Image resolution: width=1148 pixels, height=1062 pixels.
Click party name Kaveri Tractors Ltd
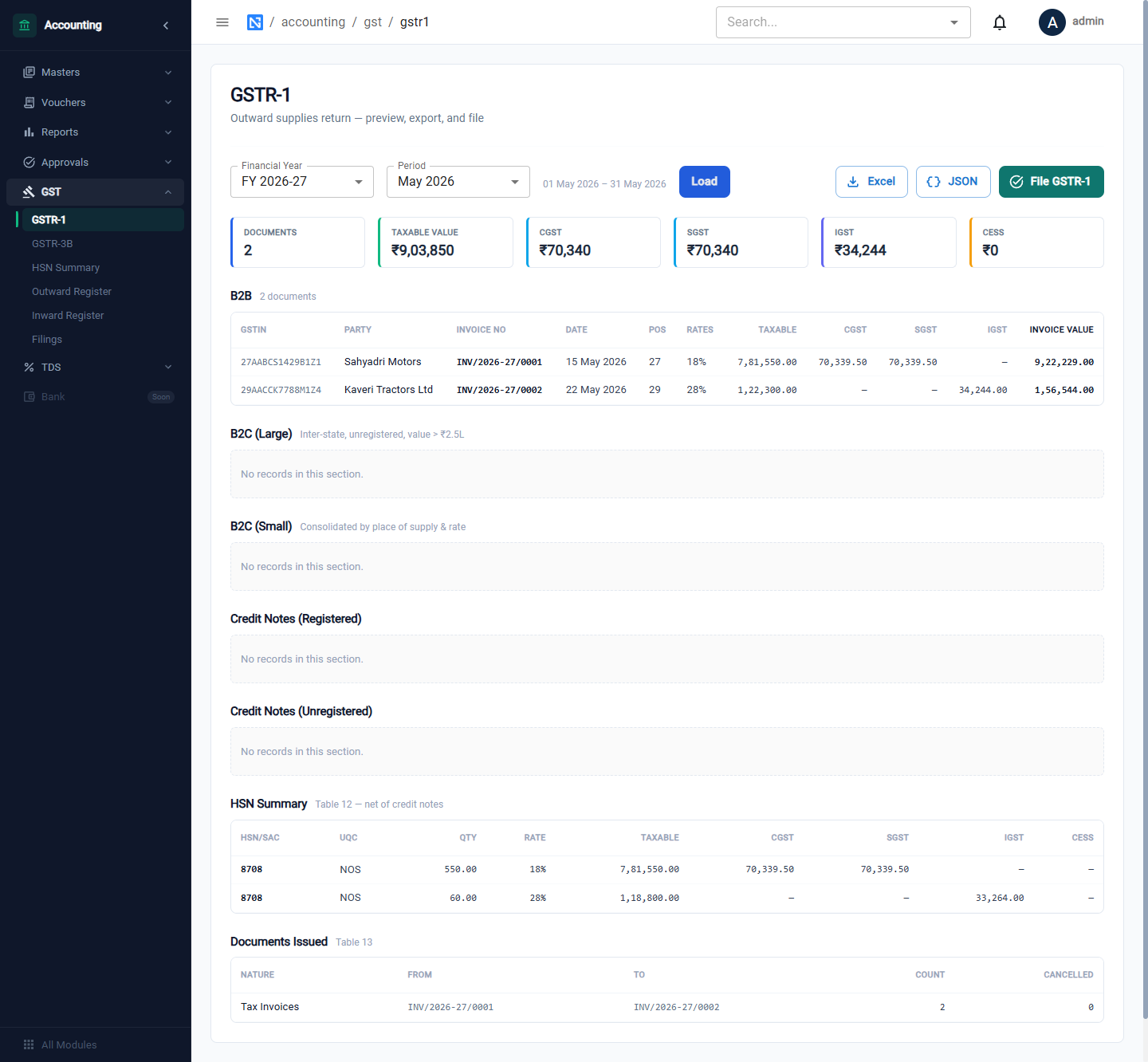click(388, 390)
